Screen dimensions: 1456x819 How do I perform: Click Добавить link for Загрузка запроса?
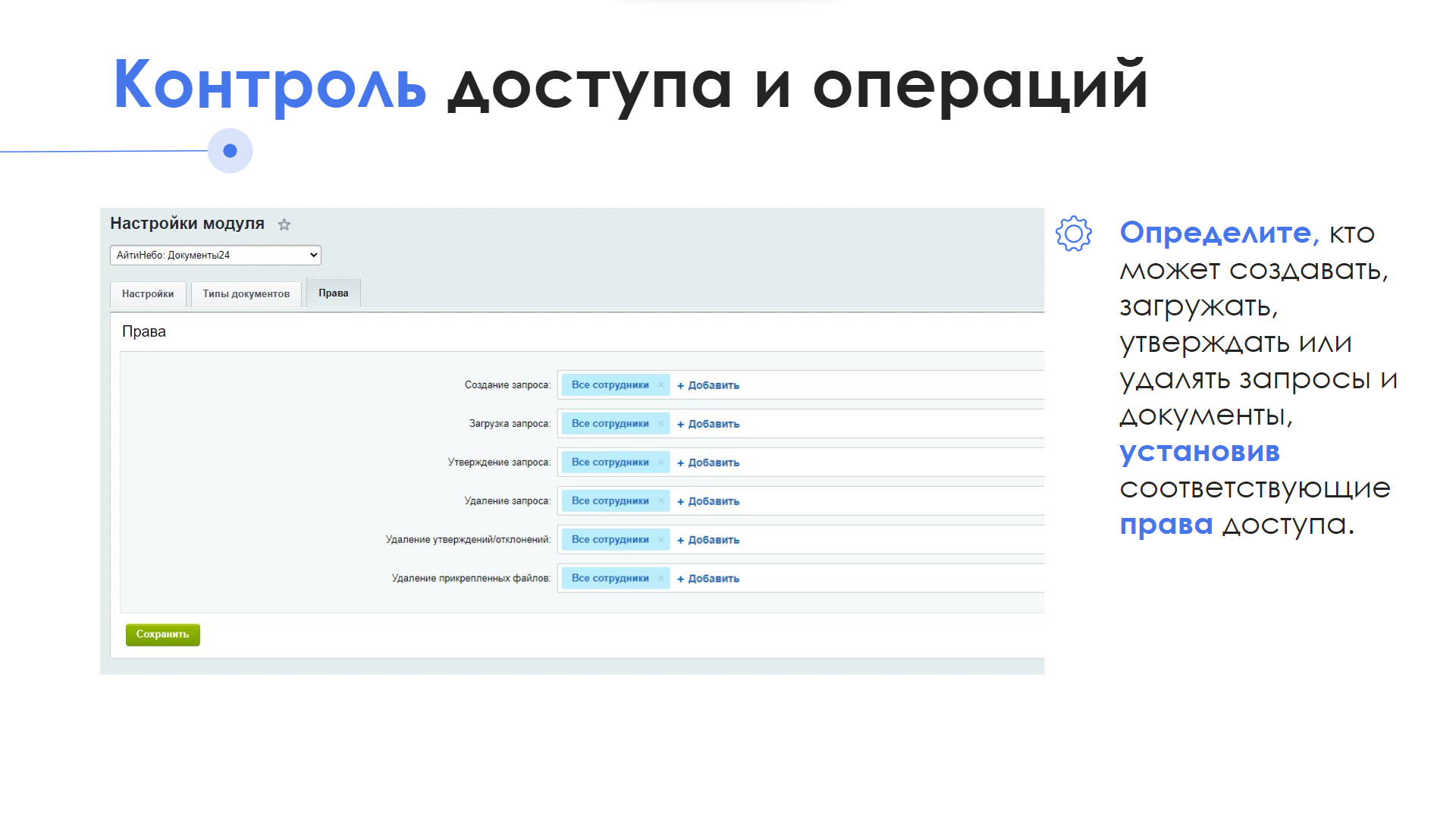[708, 425]
